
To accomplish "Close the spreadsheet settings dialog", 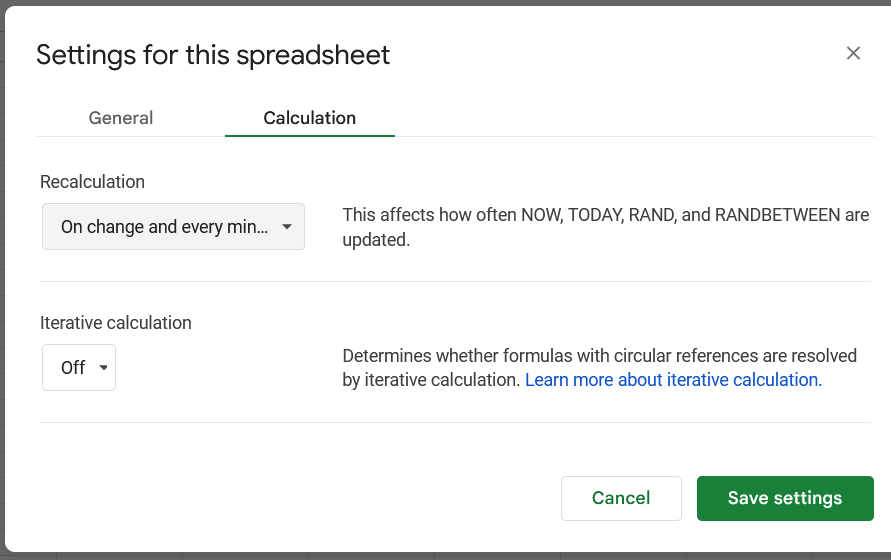I will click(x=853, y=53).
